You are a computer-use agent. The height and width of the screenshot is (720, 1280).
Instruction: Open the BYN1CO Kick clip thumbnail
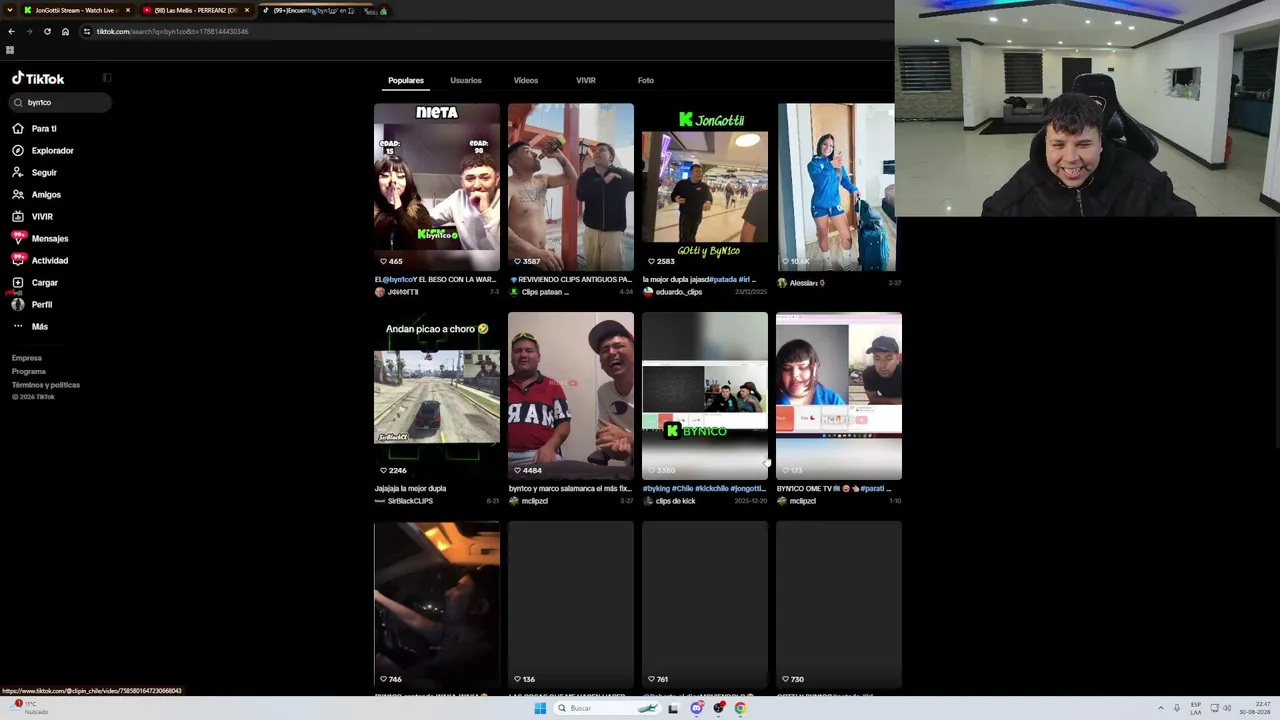(x=705, y=396)
